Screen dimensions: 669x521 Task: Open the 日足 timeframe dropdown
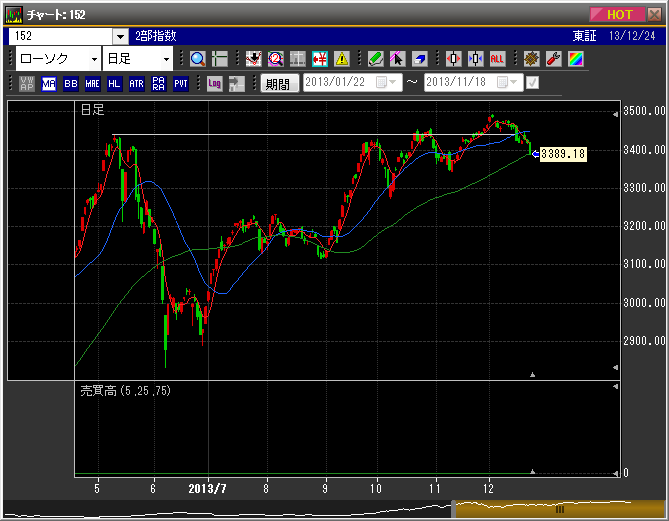pyautogui.click(x=138, y=59)
